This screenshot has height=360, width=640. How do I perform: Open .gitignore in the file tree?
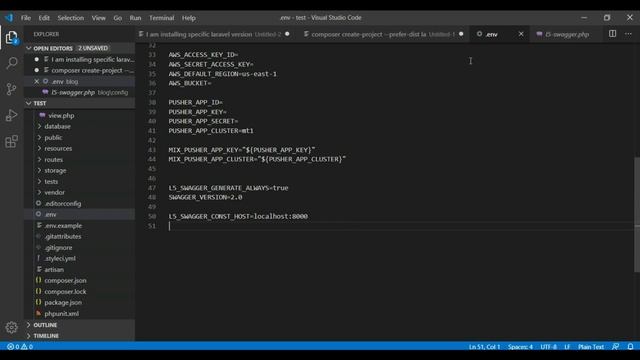coord(58,247)
